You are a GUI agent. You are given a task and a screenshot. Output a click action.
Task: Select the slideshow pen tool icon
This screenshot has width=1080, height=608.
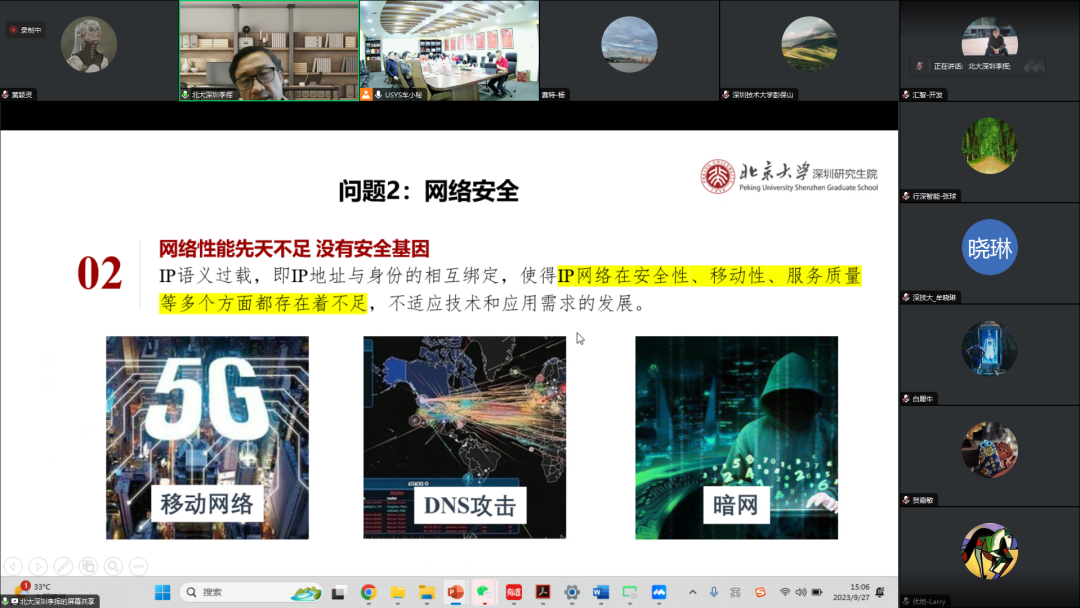(x=63, y=566)
